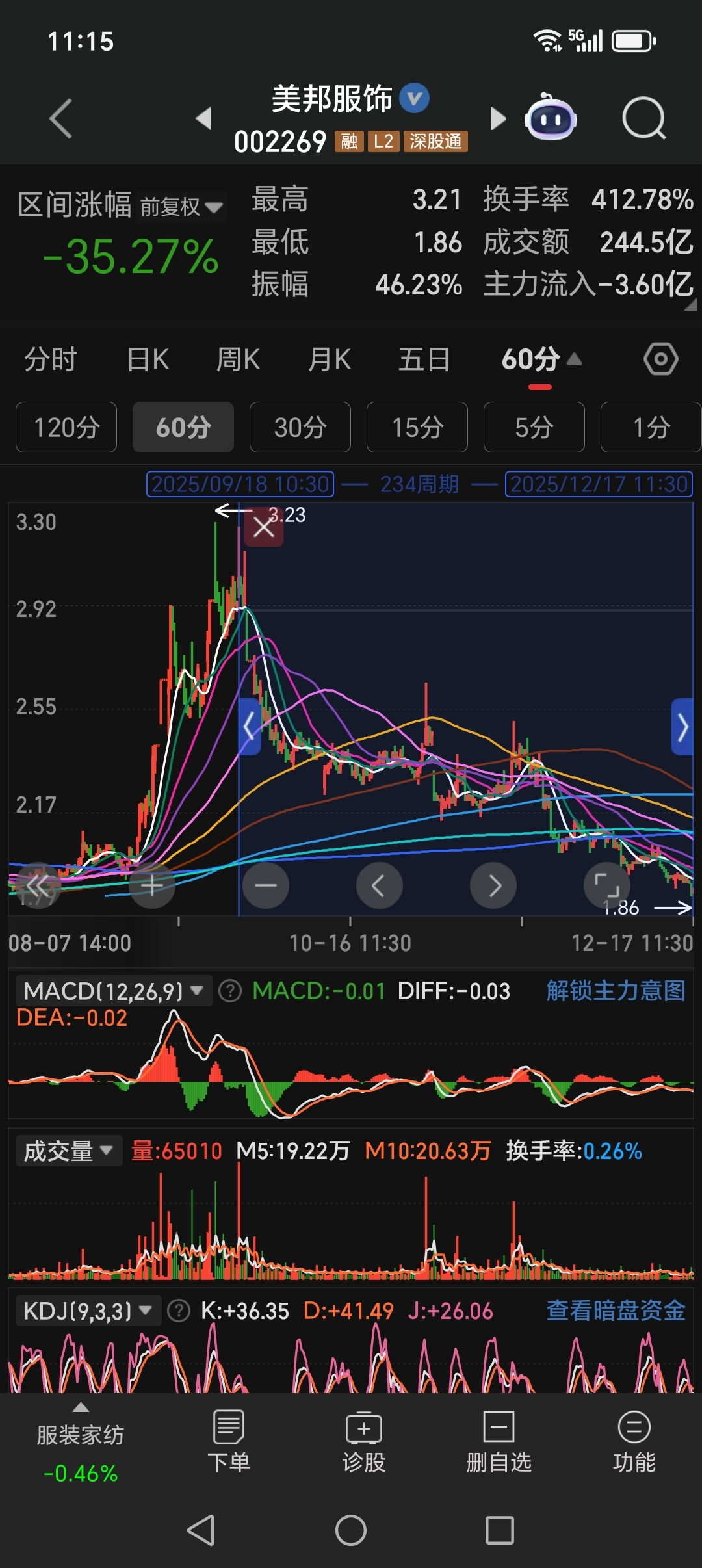Select 1分 period
Image resolution: width=702 pixels, height=1568 pixels.
point(651,427)
